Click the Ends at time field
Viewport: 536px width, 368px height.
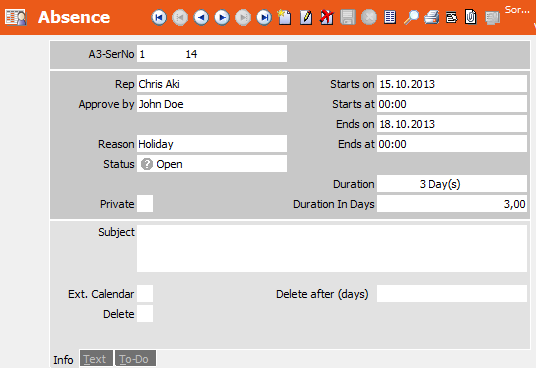(x=452, y=144)
